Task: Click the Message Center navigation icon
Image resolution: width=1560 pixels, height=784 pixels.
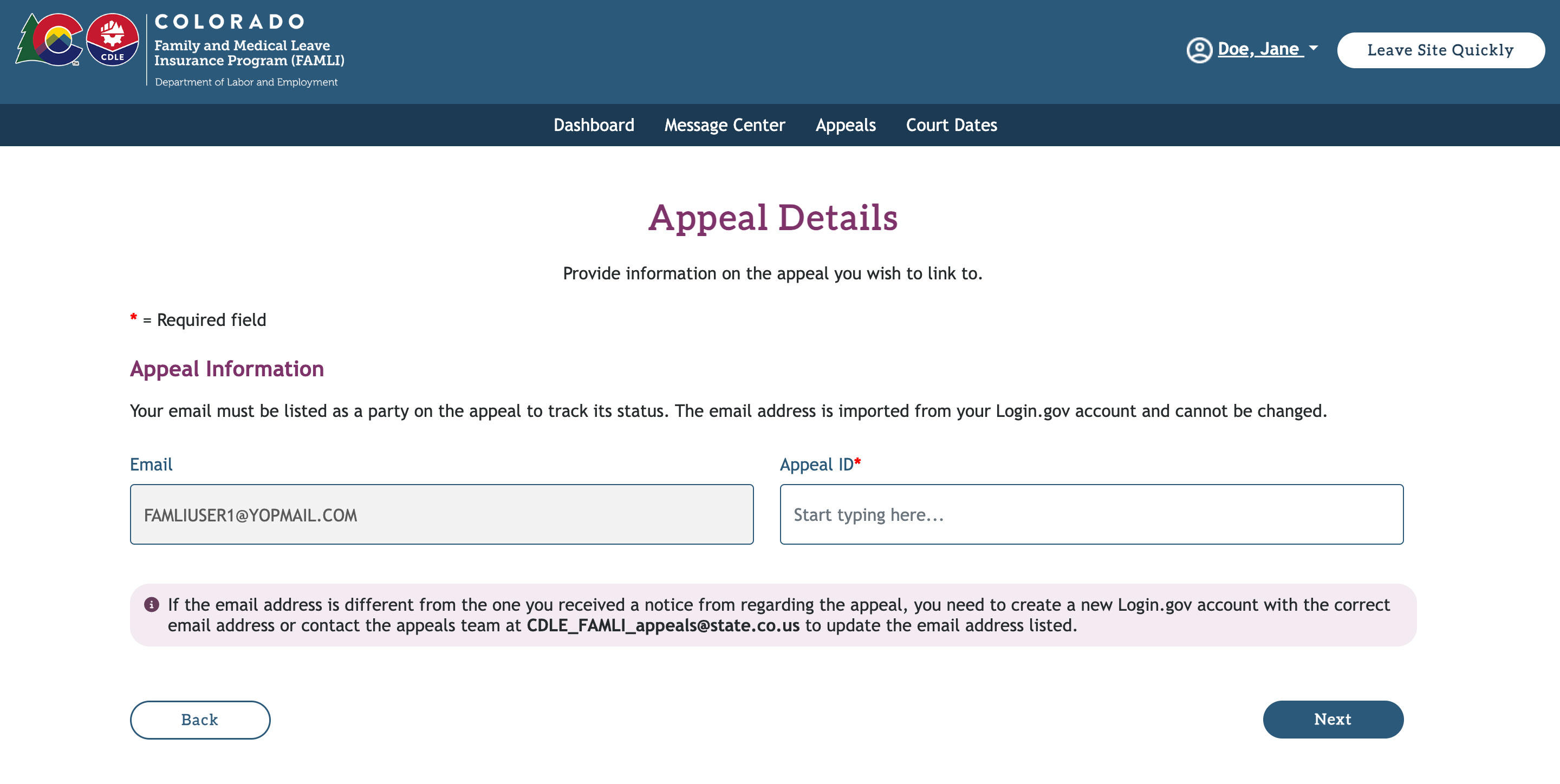Action: click(725, 125)
